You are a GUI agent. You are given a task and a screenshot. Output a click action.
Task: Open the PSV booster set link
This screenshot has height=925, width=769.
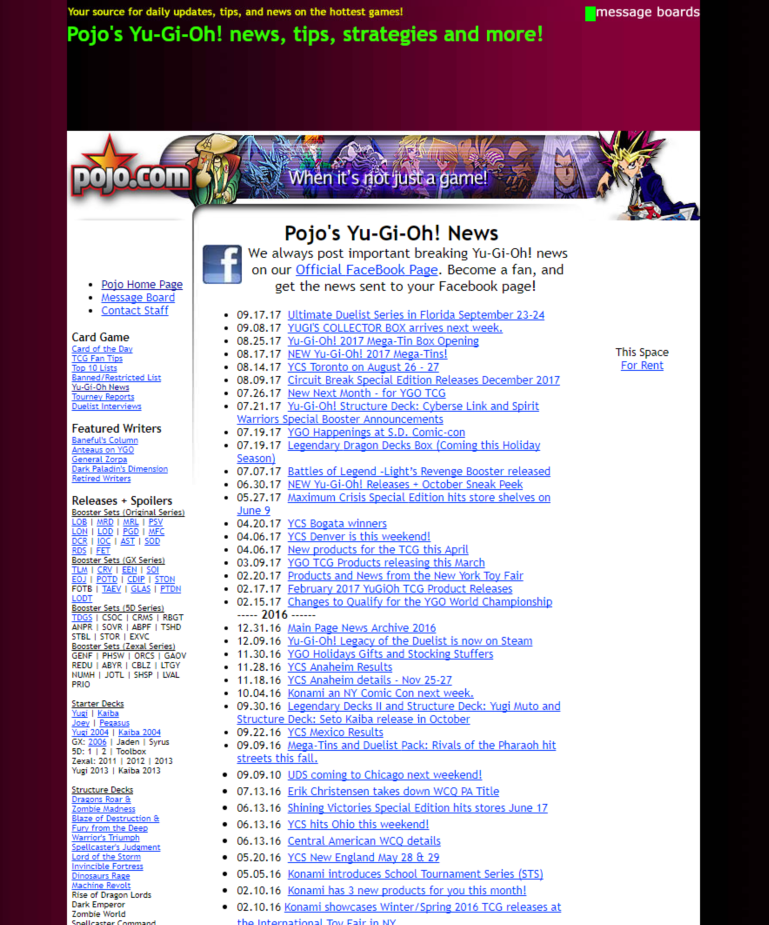pyautogui.click(x=156, y=522)
